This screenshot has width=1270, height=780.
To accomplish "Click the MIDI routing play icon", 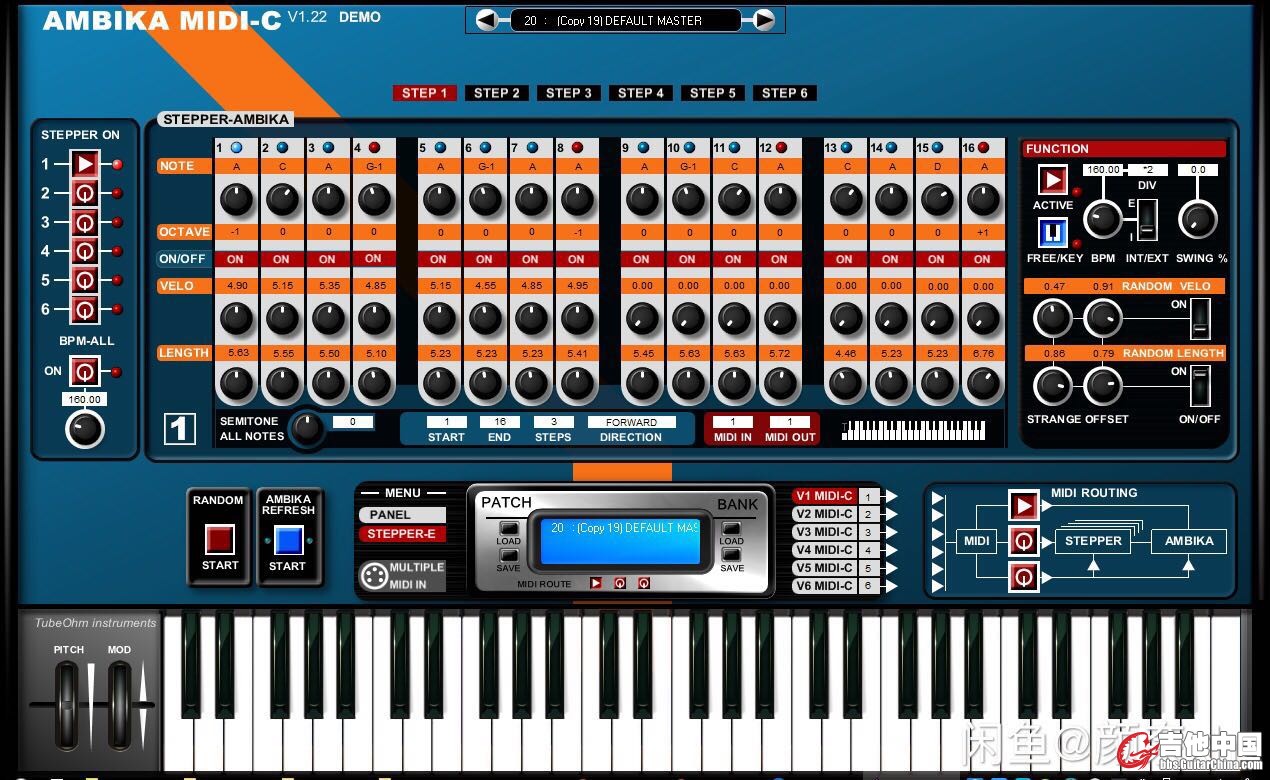I will [x=1023, y=506].
